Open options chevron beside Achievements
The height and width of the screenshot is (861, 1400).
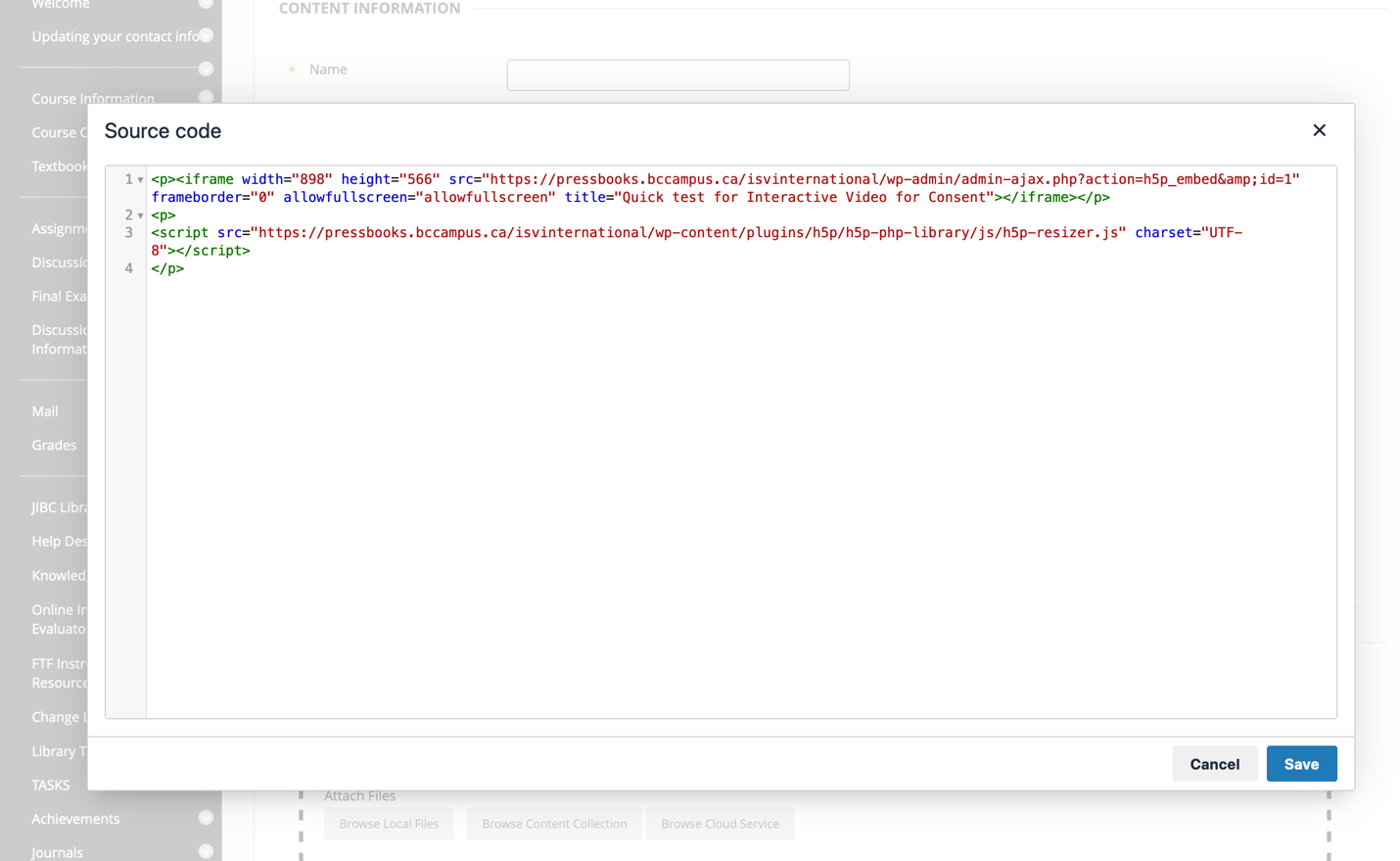pyautogui.click(x=206, y=818)
